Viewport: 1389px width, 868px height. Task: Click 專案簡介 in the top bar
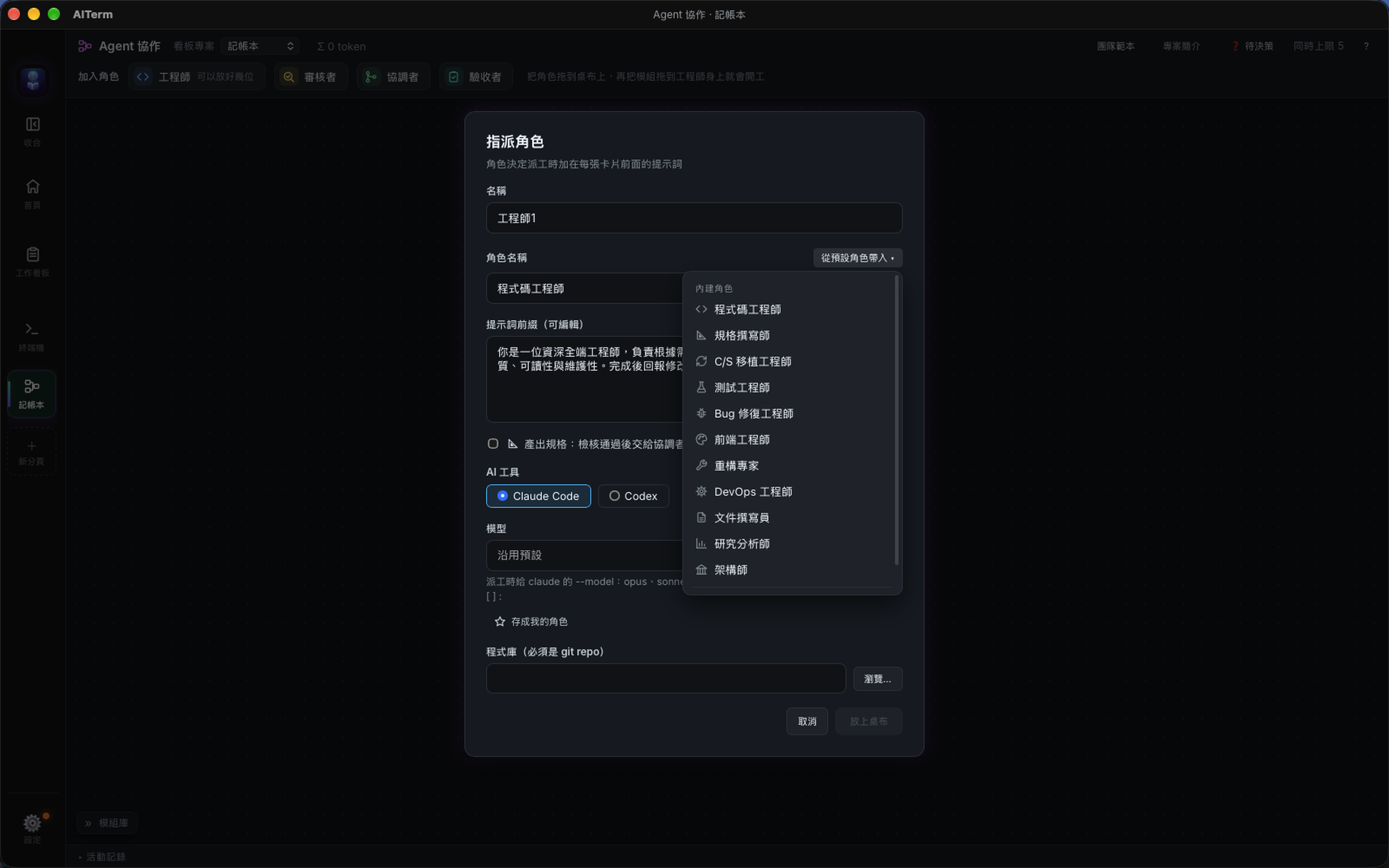(x=1181, y=46)
